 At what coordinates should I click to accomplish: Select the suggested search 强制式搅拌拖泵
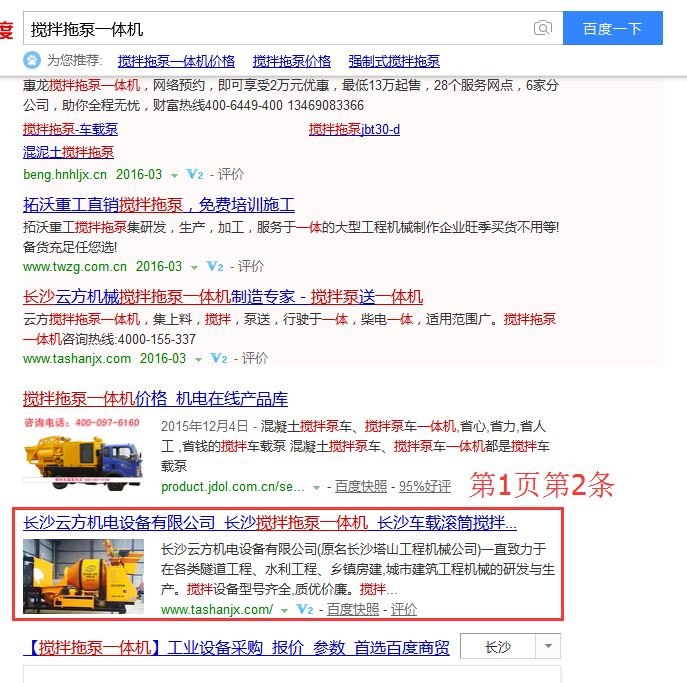click(x=394, y=61)
